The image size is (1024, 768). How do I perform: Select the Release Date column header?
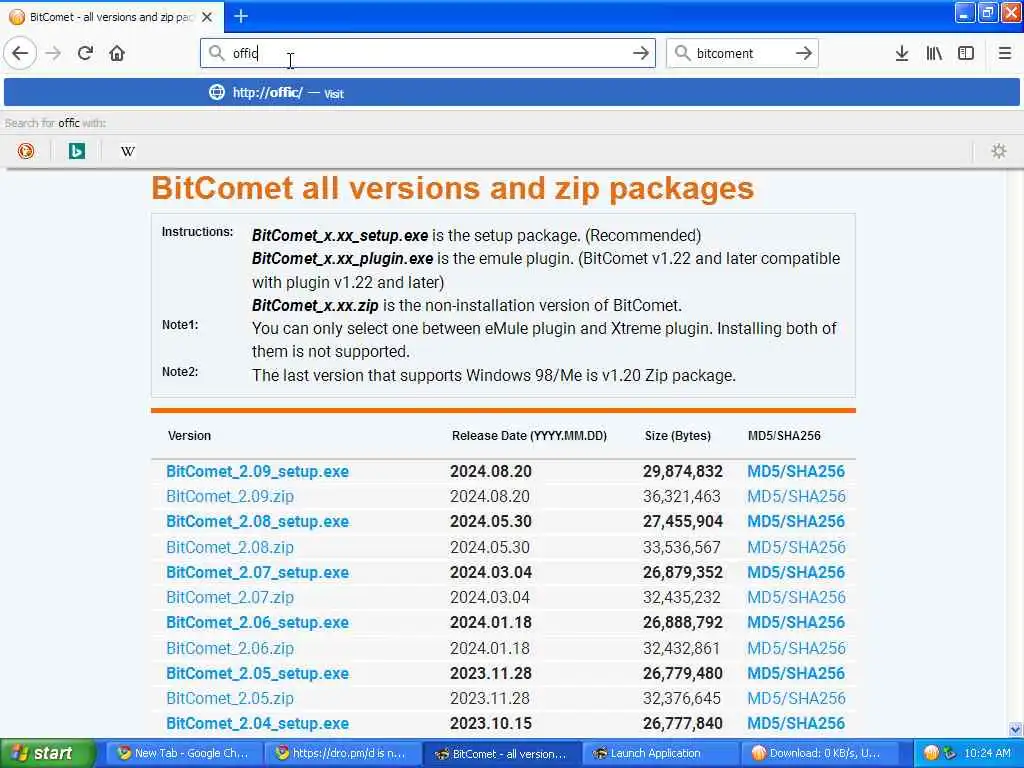coord(529,436)
